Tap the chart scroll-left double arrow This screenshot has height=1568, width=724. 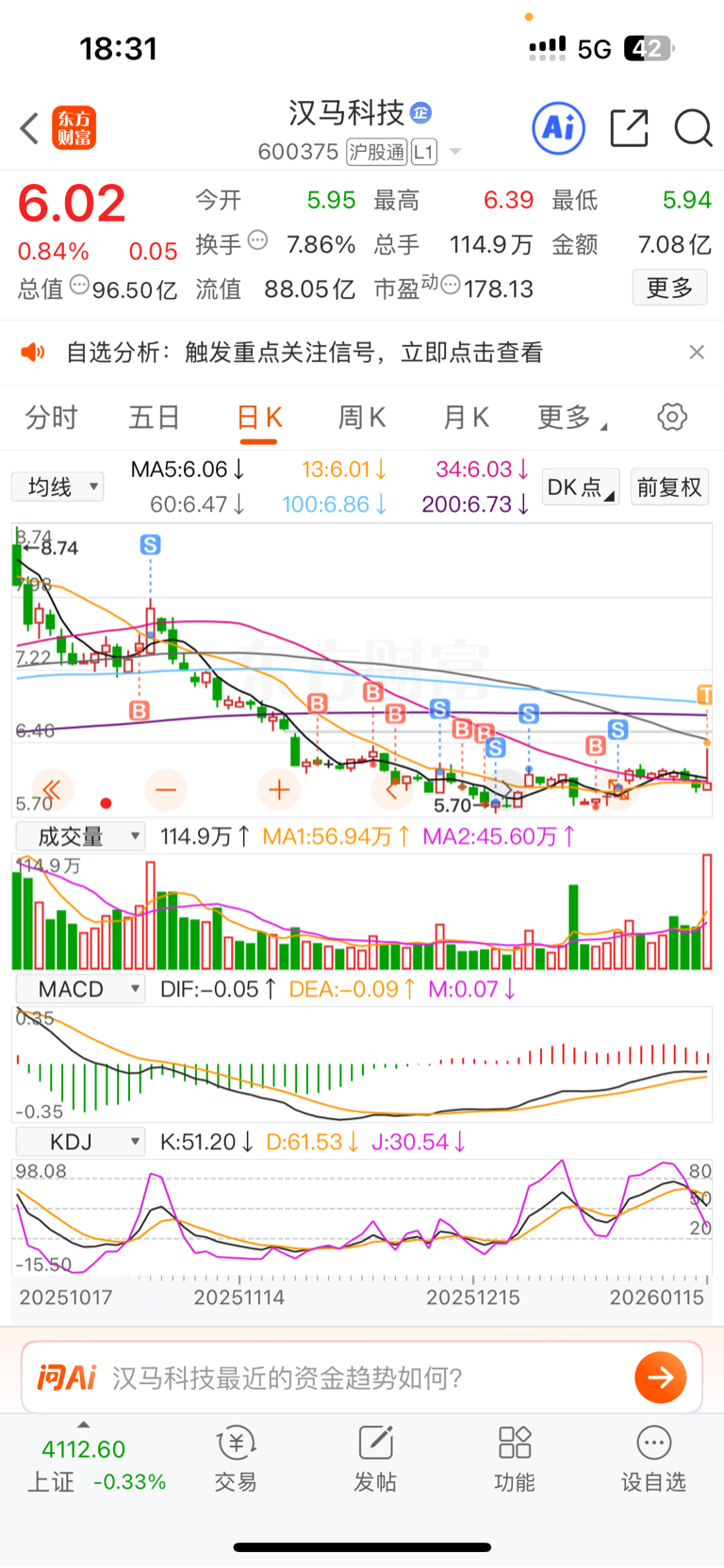pos(53,789)
